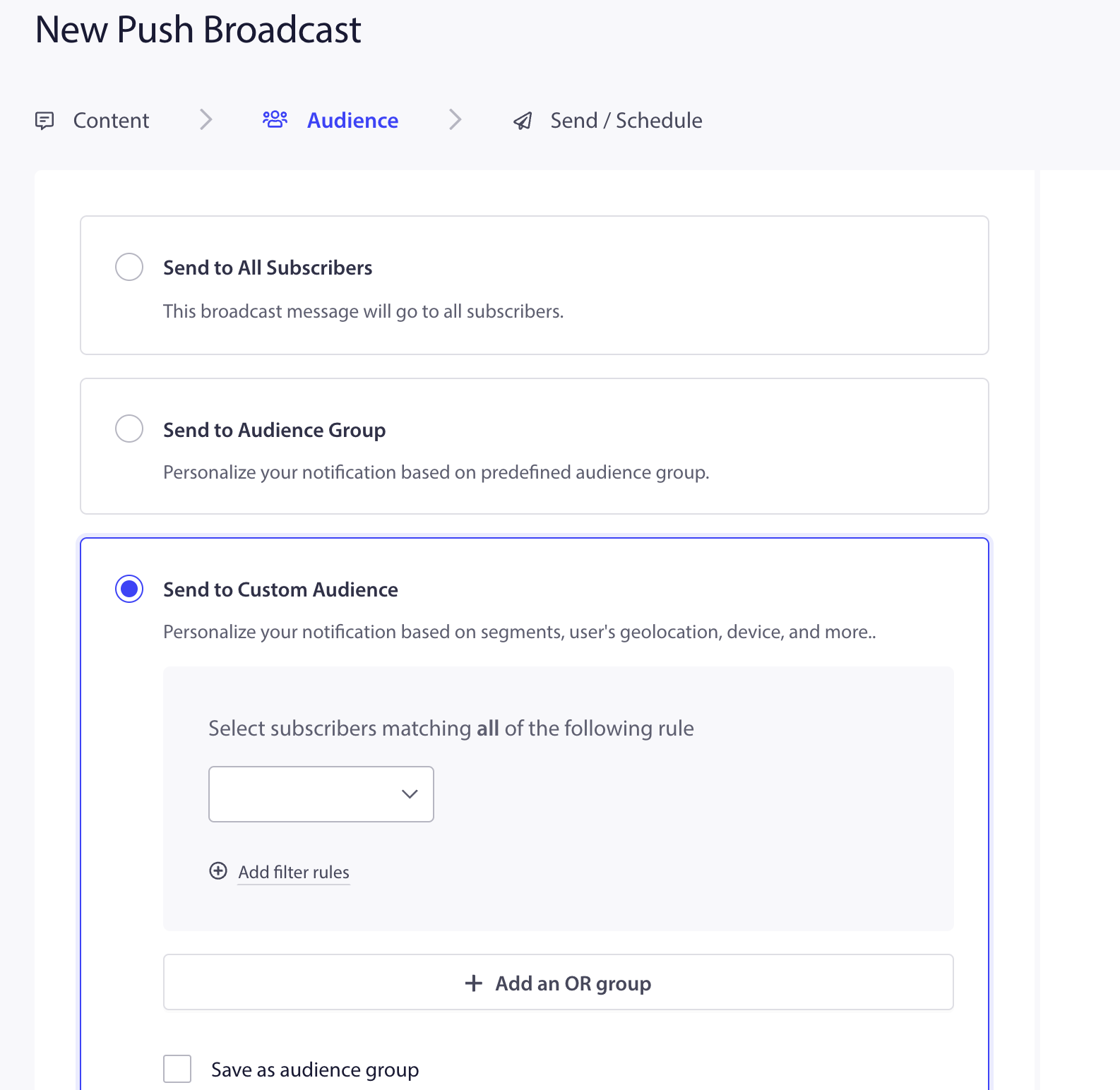Click the Audience step people icon
1120x1090 pixels.
[x=275, y=119]
